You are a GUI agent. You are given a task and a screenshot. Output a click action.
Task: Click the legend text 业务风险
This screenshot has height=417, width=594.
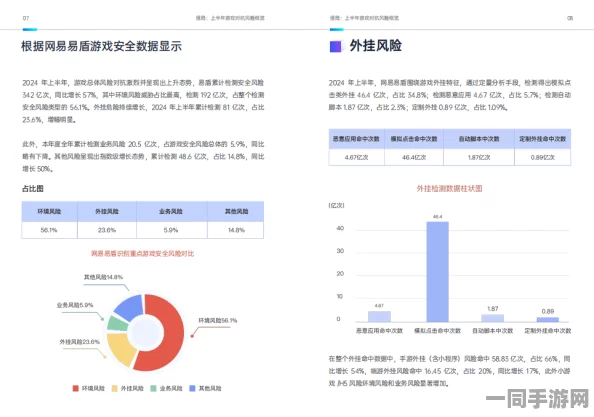[x=171, y=388]
